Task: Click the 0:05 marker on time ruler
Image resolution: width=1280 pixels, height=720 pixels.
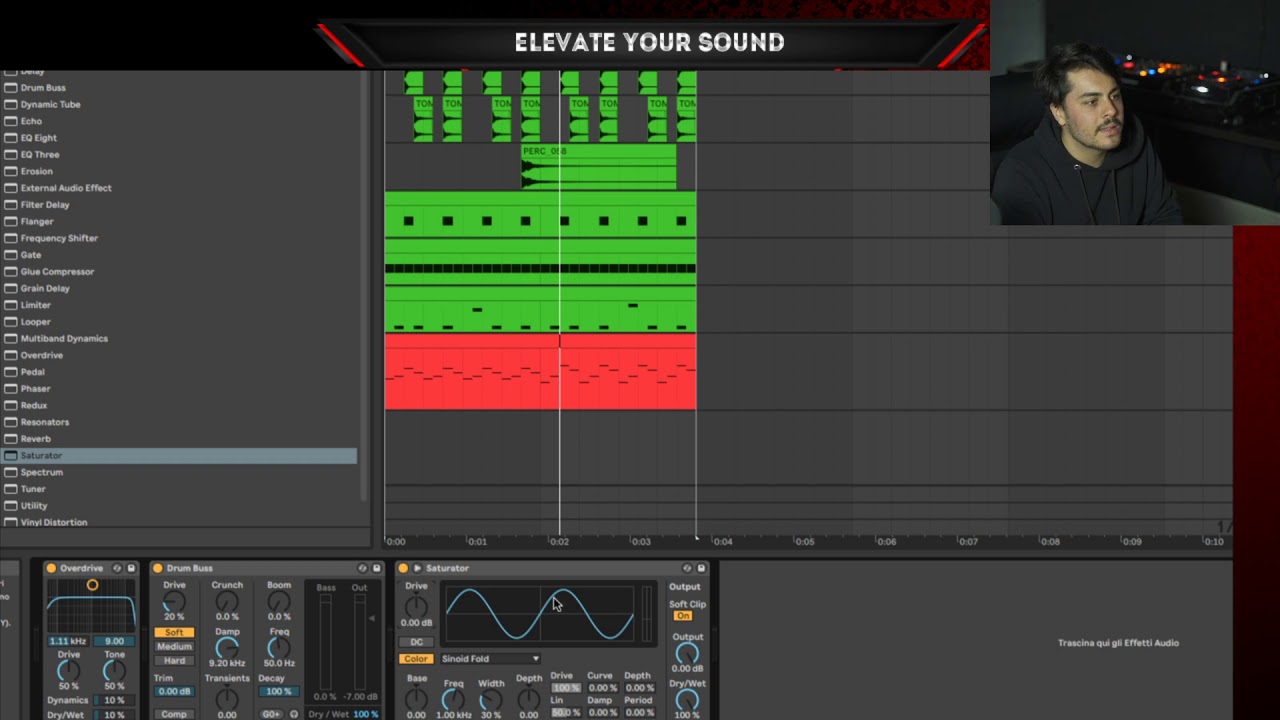Action: coord(805,542)
